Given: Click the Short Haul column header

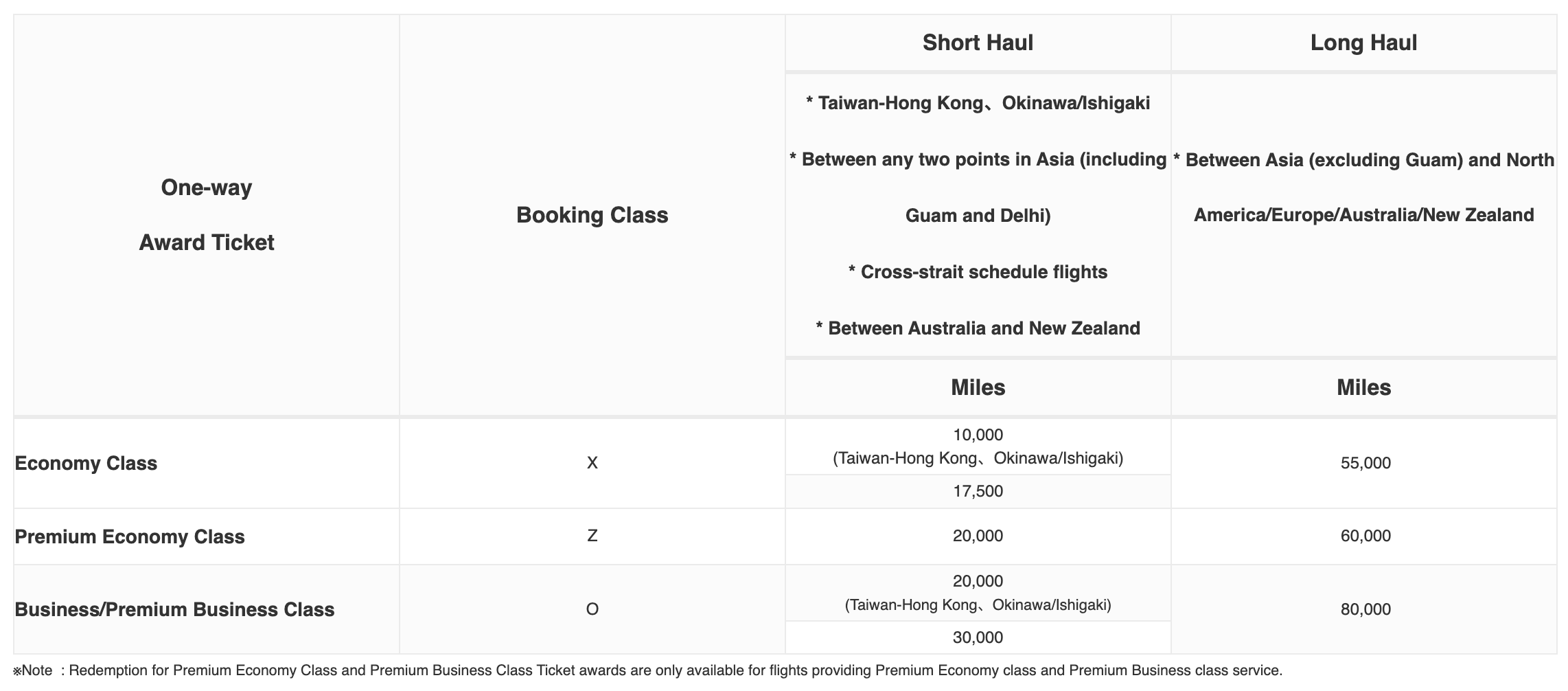Looking at the screenshot, I should point(978,43).
